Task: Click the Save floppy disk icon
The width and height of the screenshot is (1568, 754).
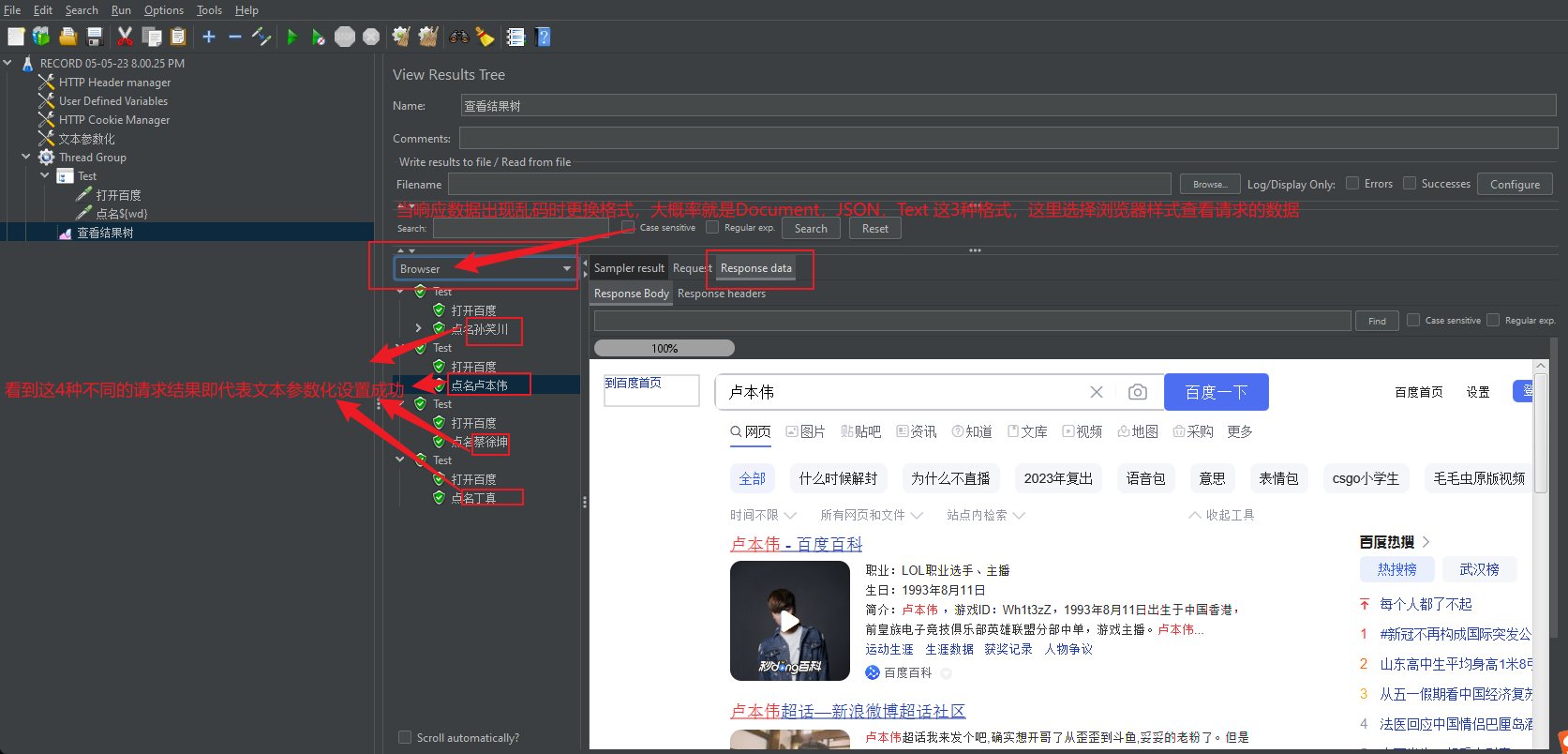Action: click(95, 37)
